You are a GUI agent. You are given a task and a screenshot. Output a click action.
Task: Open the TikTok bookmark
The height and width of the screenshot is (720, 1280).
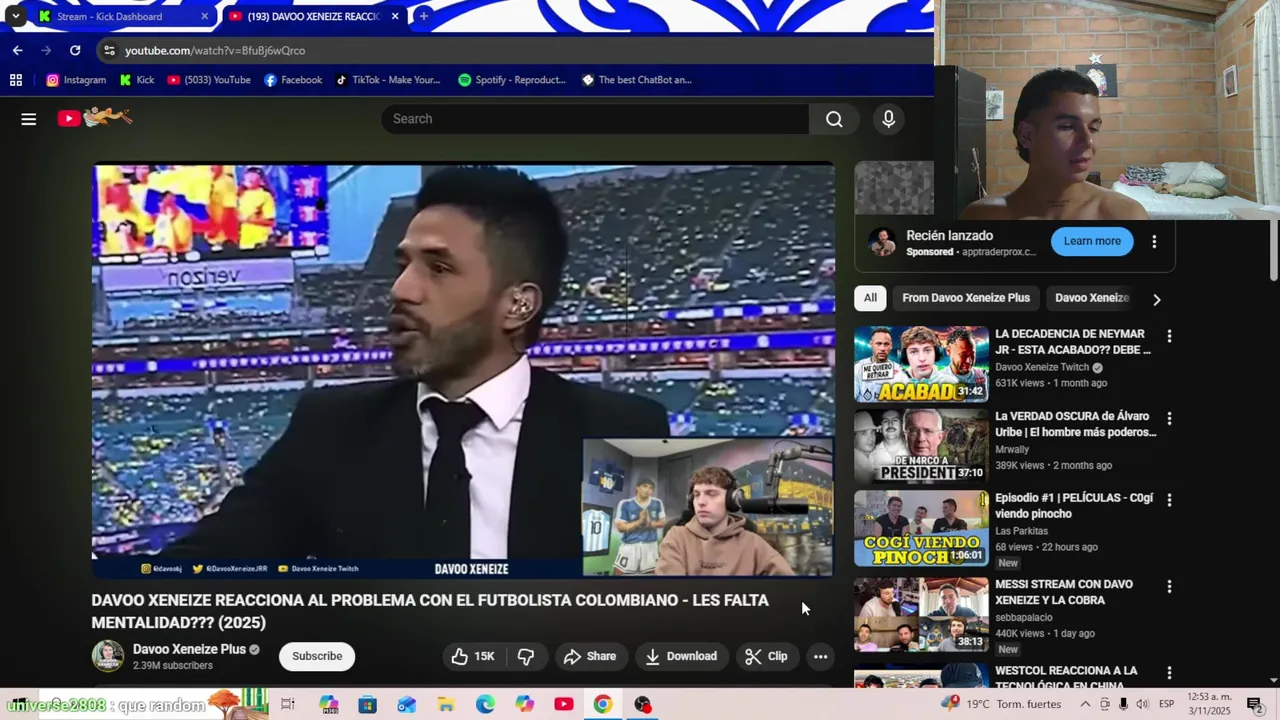pyautogui.click(x=388, y=80)
